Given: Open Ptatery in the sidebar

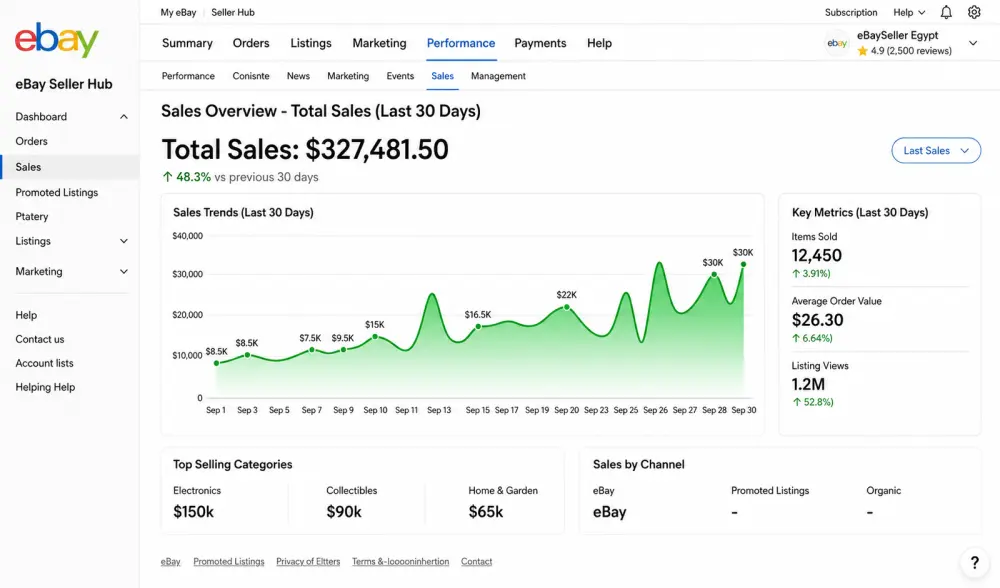Looking at the screenshot, I should click(32, 216).
